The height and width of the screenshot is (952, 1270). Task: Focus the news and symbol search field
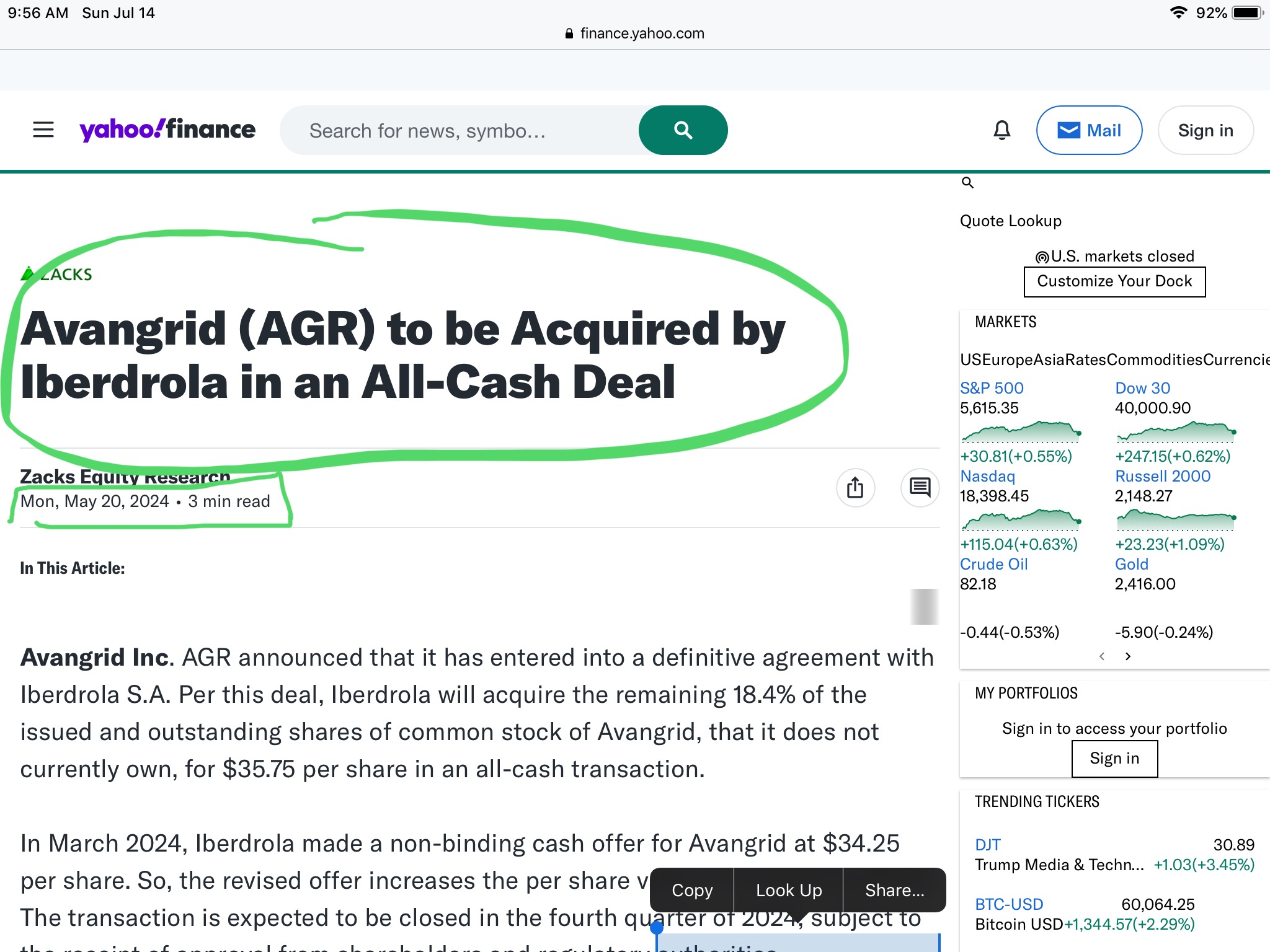(460, 130)
